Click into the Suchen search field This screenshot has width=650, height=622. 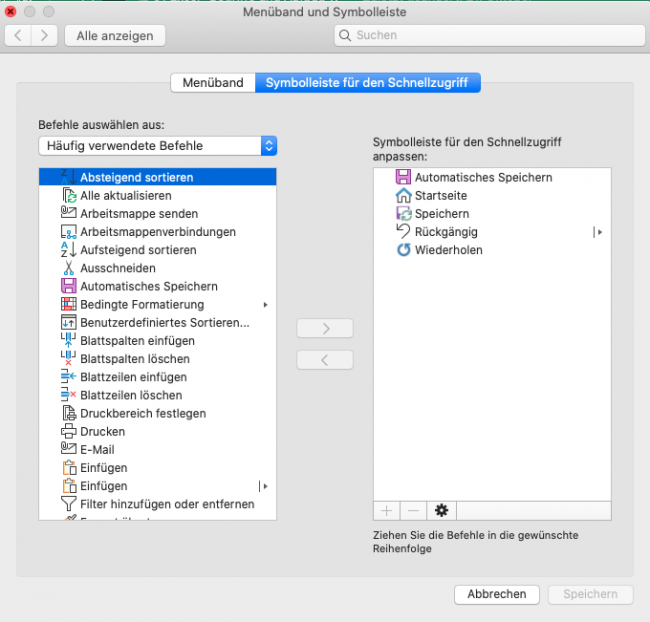(x=490, y=35)
